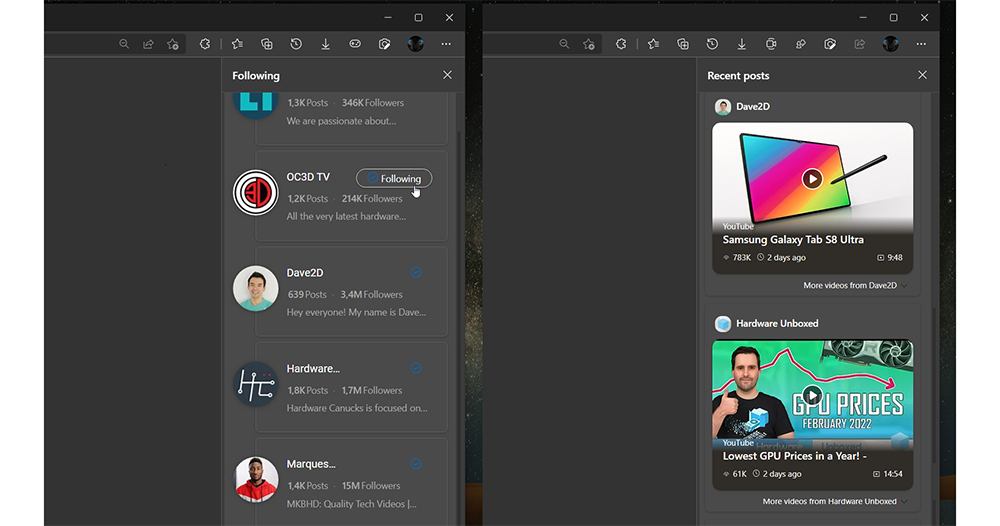This screenshot has height=526, width=1000.
Task: Unfollow OC3D TV via Following button
Action: [x=394, y=179]
